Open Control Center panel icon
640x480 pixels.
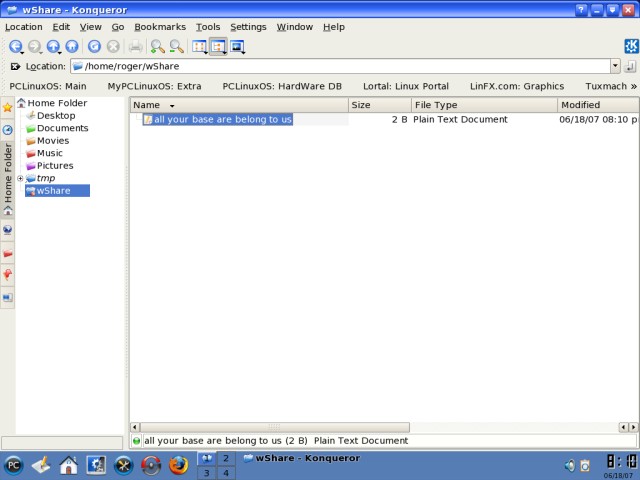pos(96,465)
